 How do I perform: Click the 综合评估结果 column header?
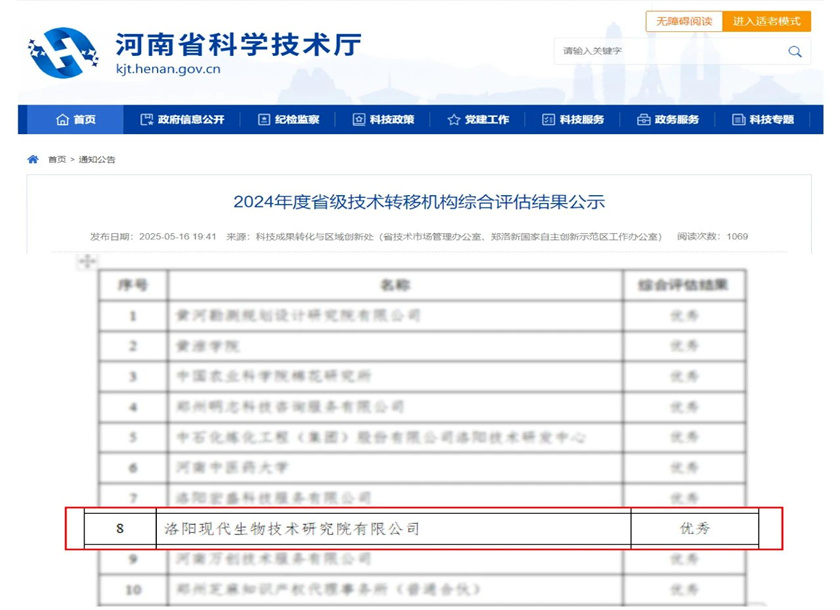point(684,285)
